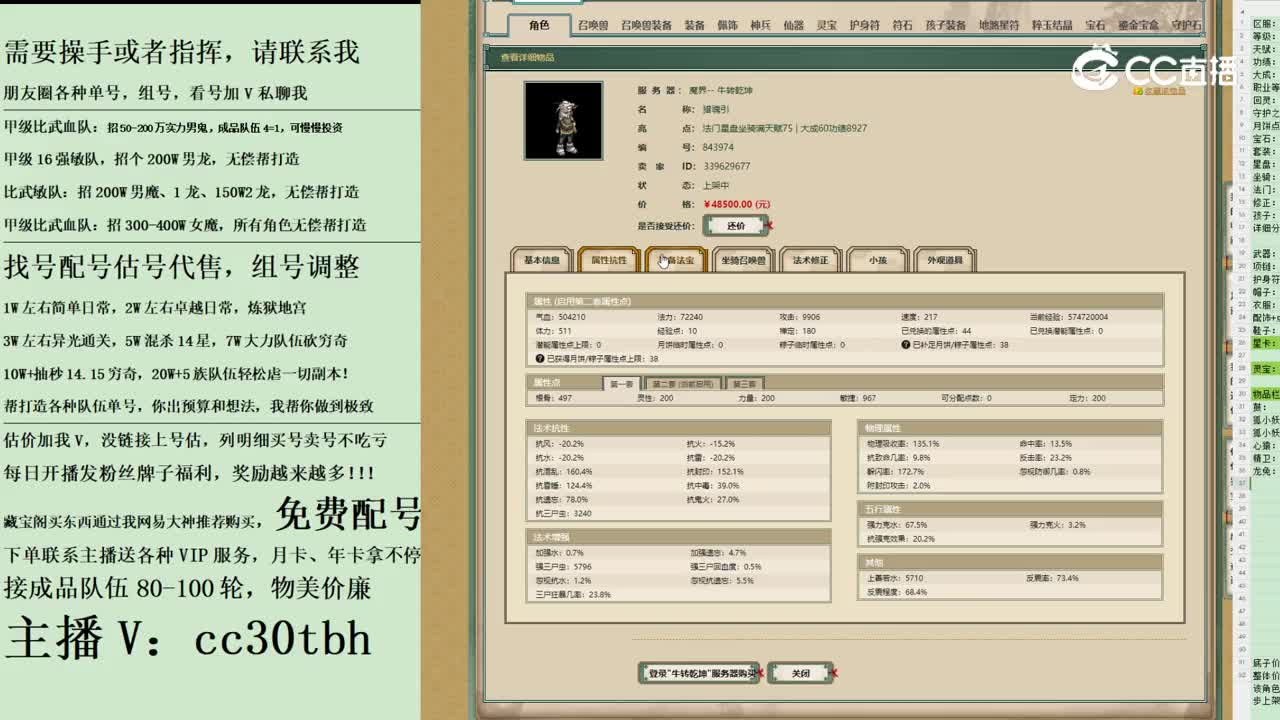Click the 当前经验: 574720004 value
The image size is (1280, 720).
1068,317
